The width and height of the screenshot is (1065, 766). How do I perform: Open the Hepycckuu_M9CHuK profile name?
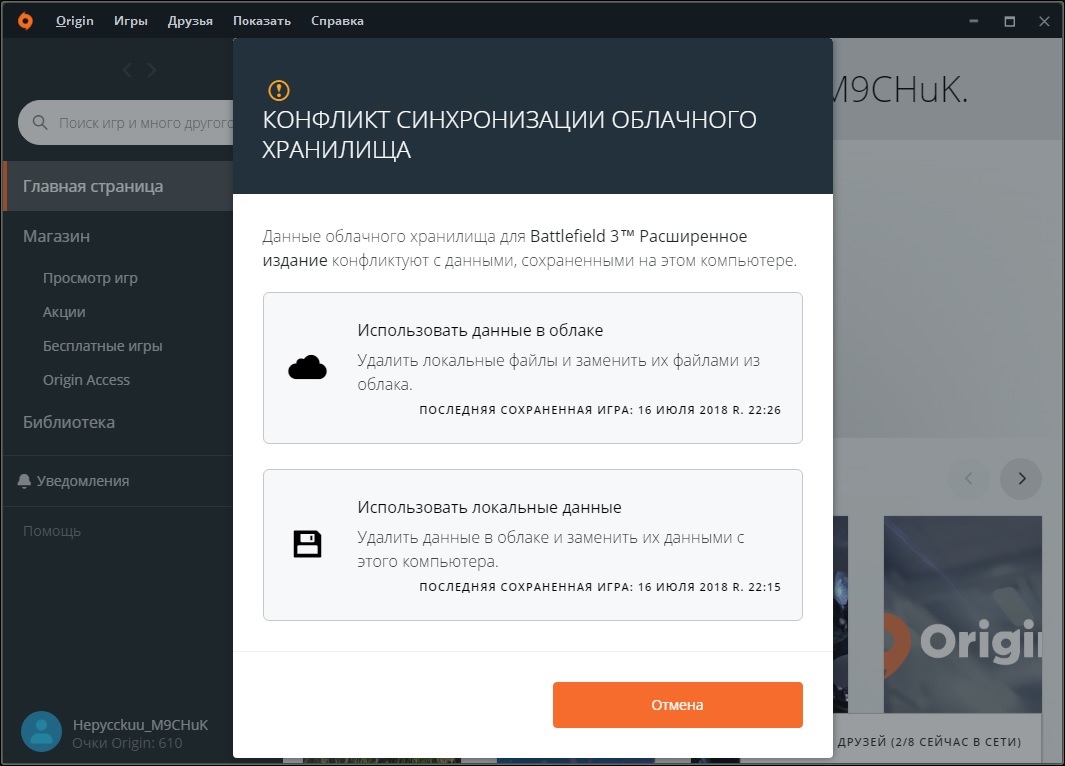coord(140,725)
